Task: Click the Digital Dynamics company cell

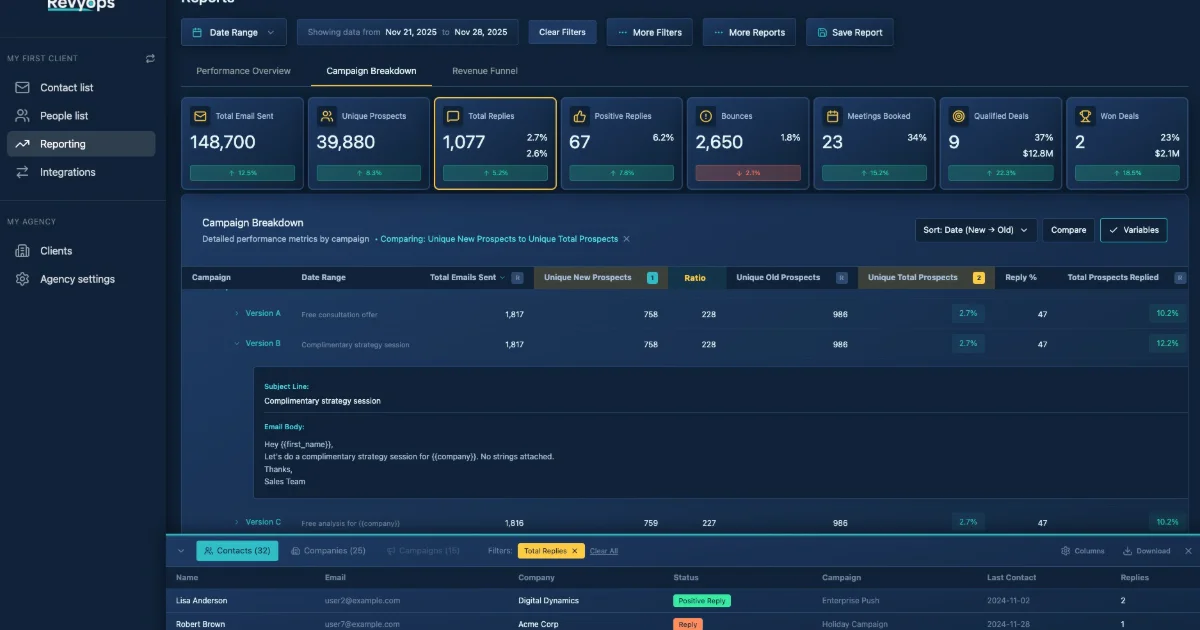Action: [x=548, y=601]
